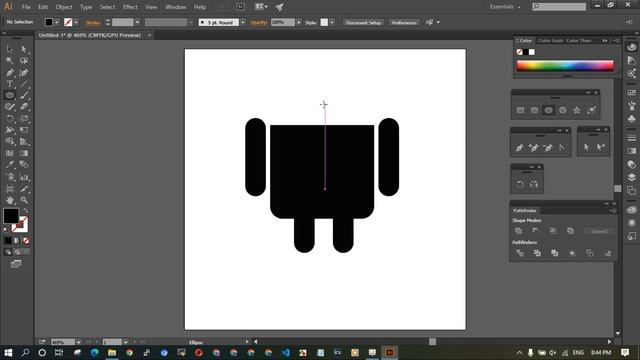This screenshot has width=640, height=360.
Task: Toggle None fill mode button
Action: [26, 241]
